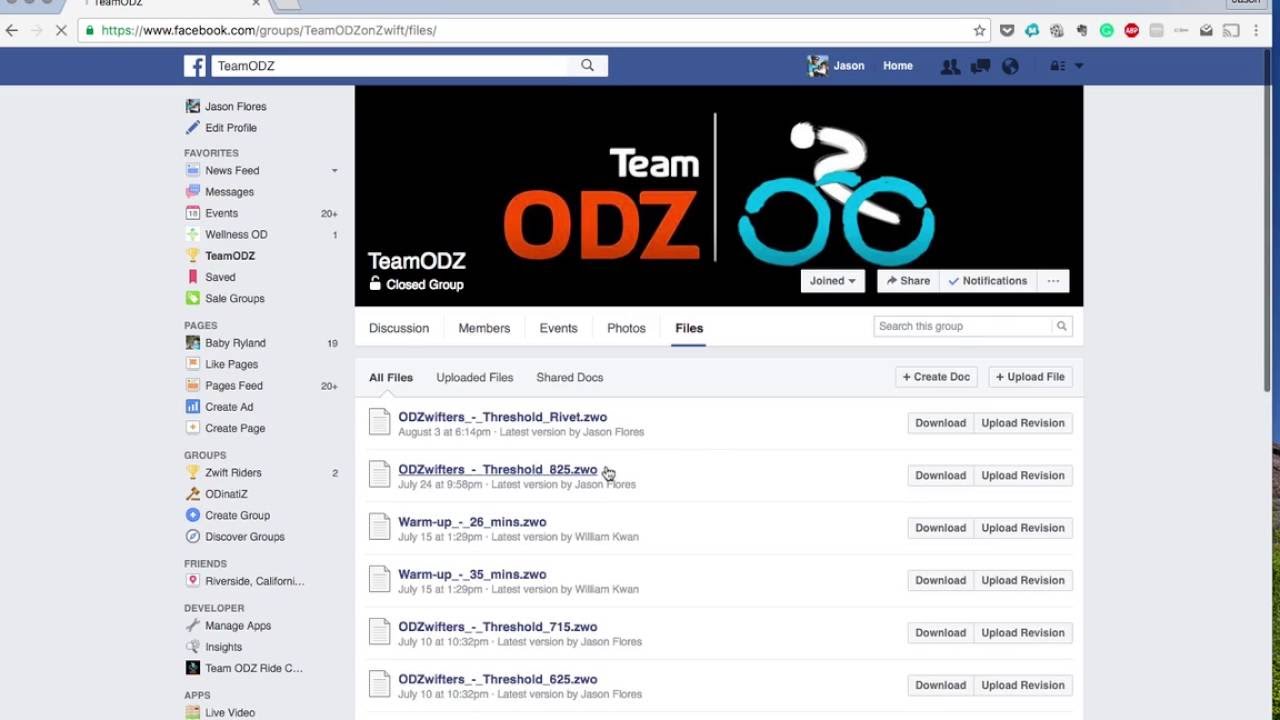Click the Grammarly extension icon
The width and height of the screenshot is (1280, 720).
coord(1107,30)
